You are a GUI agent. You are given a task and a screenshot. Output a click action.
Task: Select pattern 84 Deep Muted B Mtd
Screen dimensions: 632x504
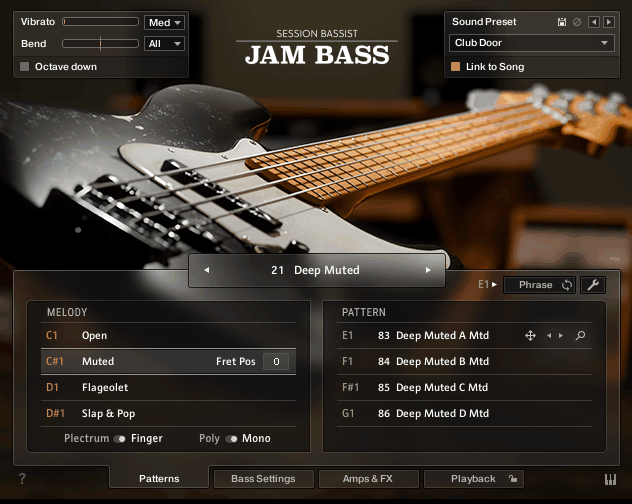pyautogui.click(x=464, y=361)
